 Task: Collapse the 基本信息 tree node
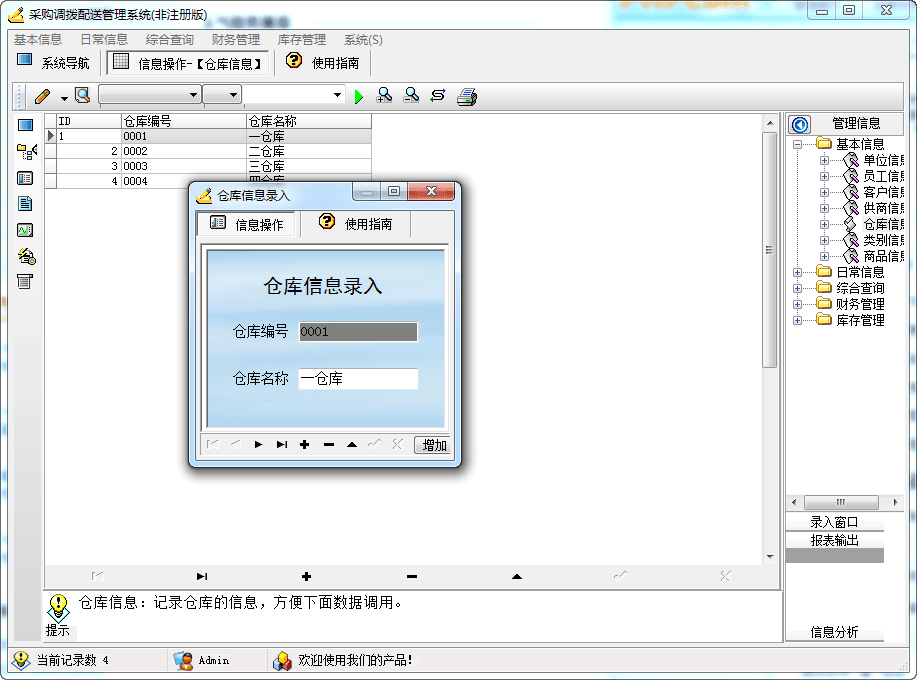tap(798, 144)
